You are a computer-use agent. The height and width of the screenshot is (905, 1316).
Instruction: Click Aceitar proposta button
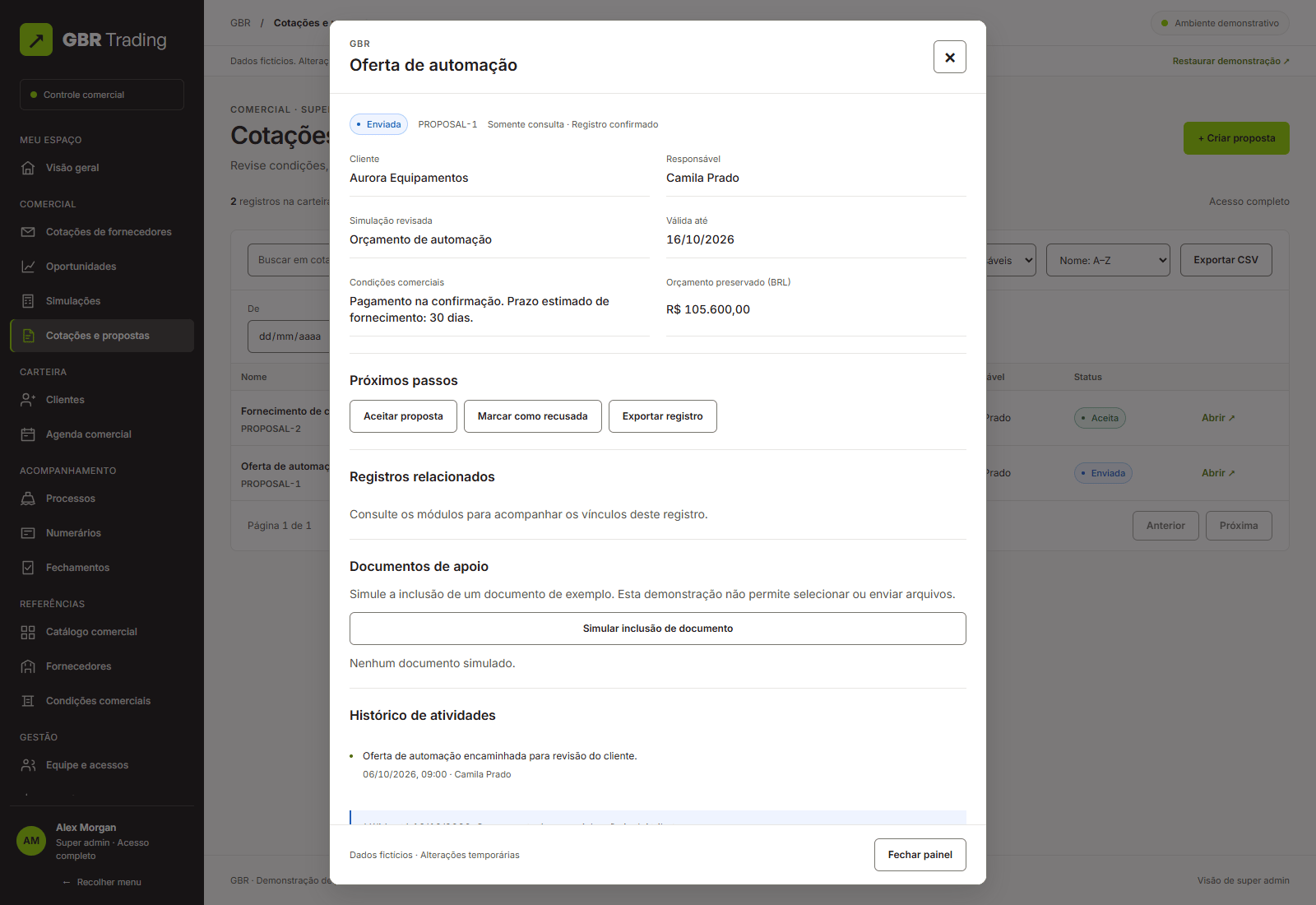(x=403, y=416)
